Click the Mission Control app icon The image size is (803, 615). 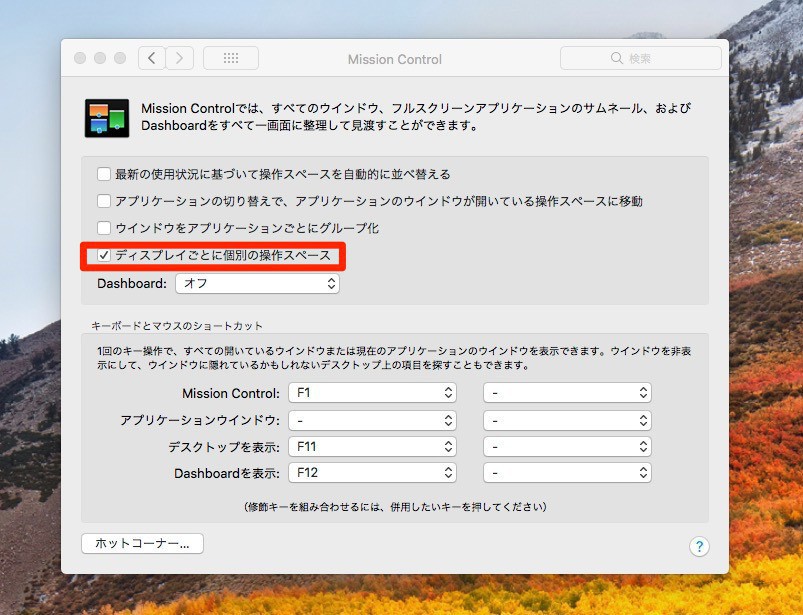(x=106, y=118)
